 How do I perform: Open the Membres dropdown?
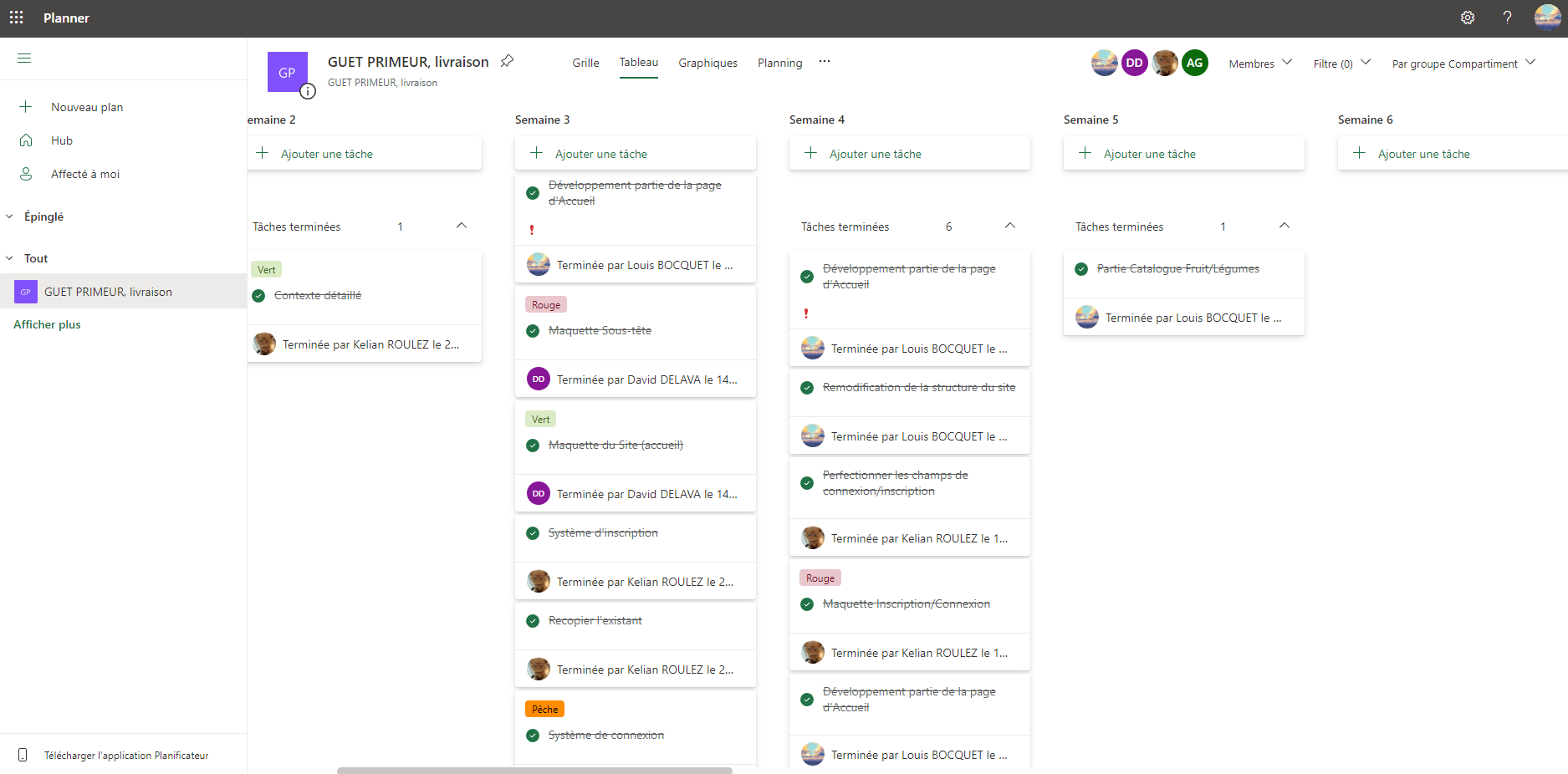pos(1259,64)
